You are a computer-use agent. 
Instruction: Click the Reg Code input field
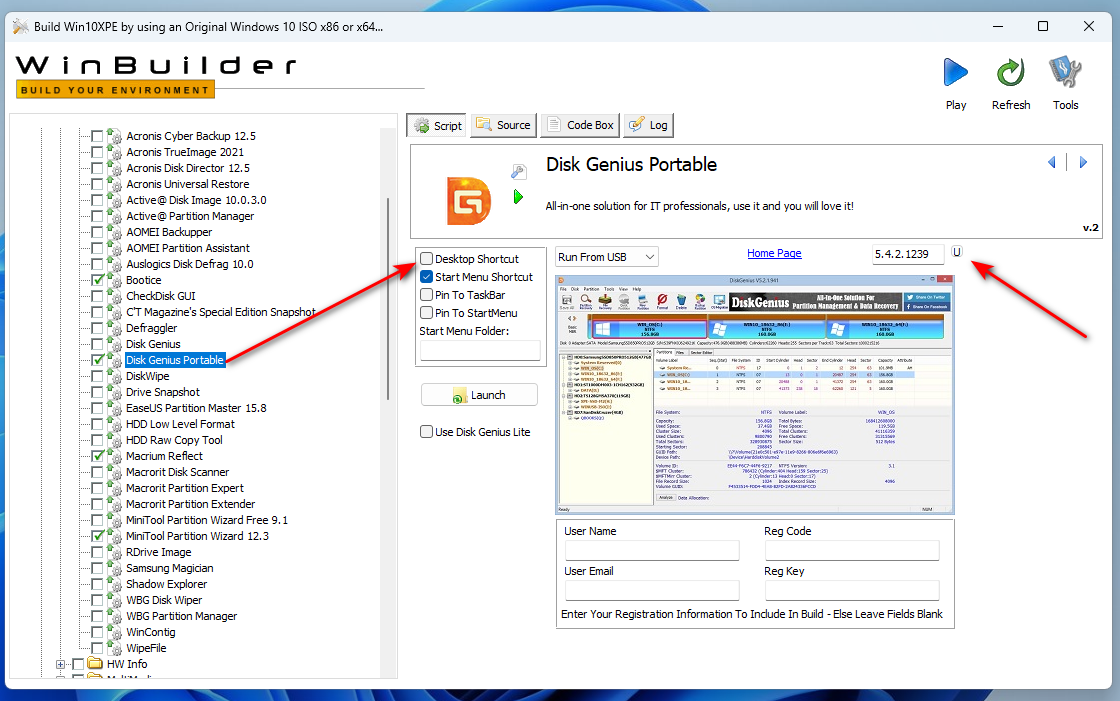point(851,550)
